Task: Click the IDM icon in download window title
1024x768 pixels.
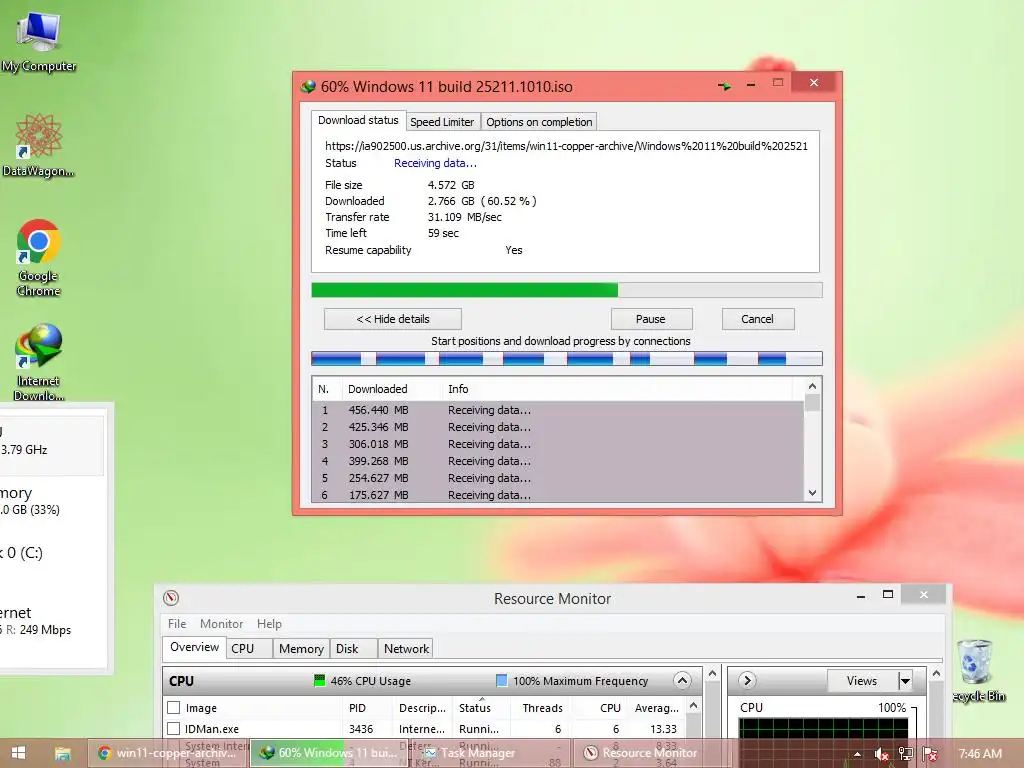Action: coord(308,87)
